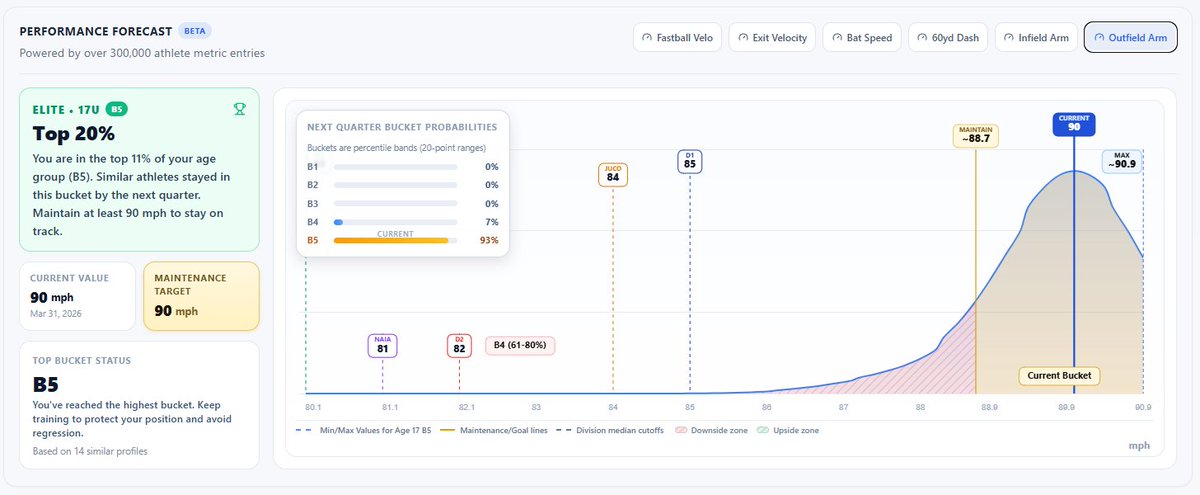
Task: Click the 93% value for B5
Action: click(x=488, y=240)
